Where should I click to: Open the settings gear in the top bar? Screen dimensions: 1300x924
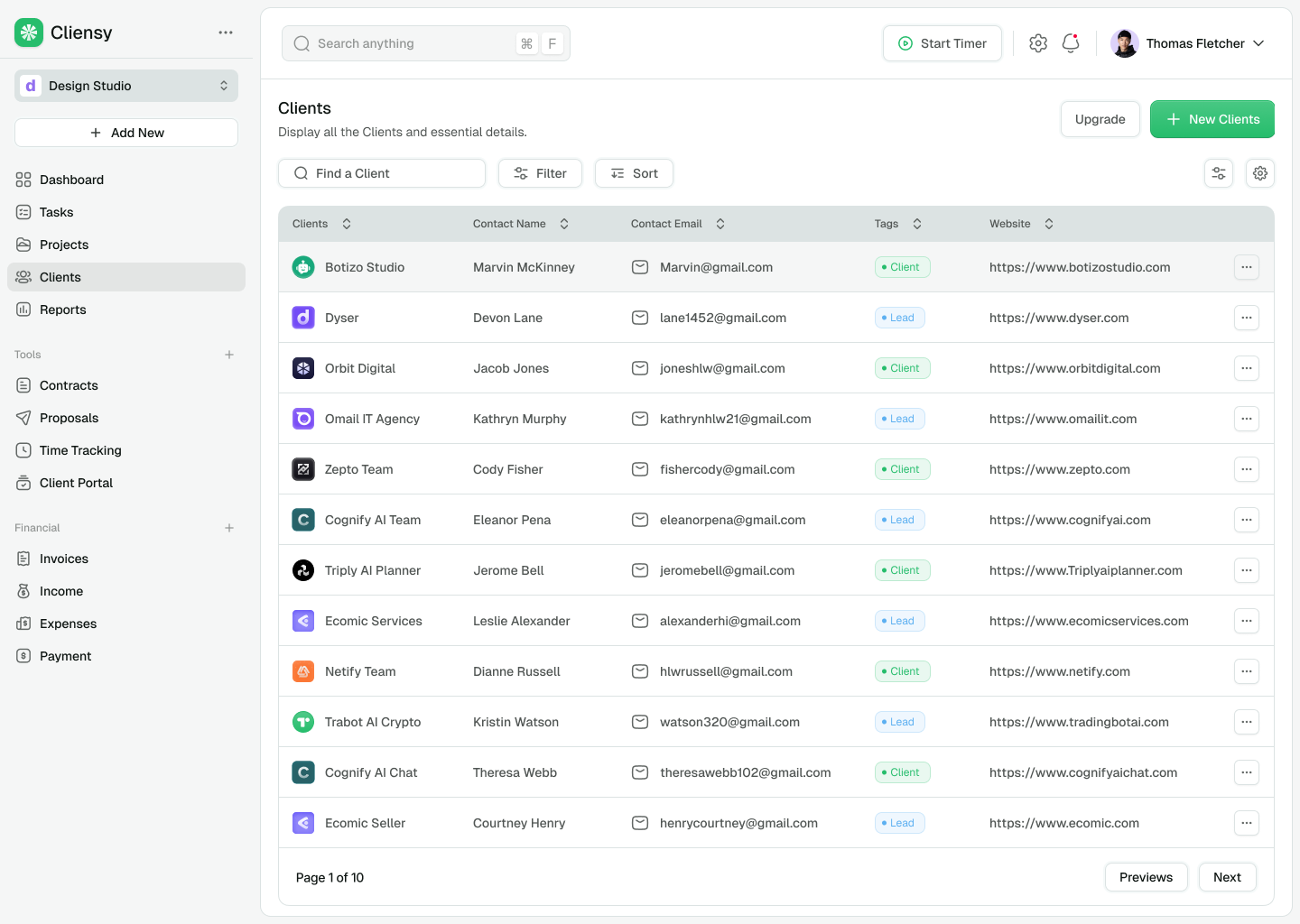(1037, 42)
